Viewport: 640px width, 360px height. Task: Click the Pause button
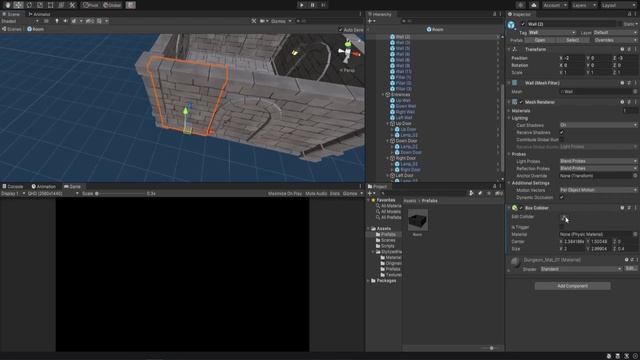[x=313, y=5]
